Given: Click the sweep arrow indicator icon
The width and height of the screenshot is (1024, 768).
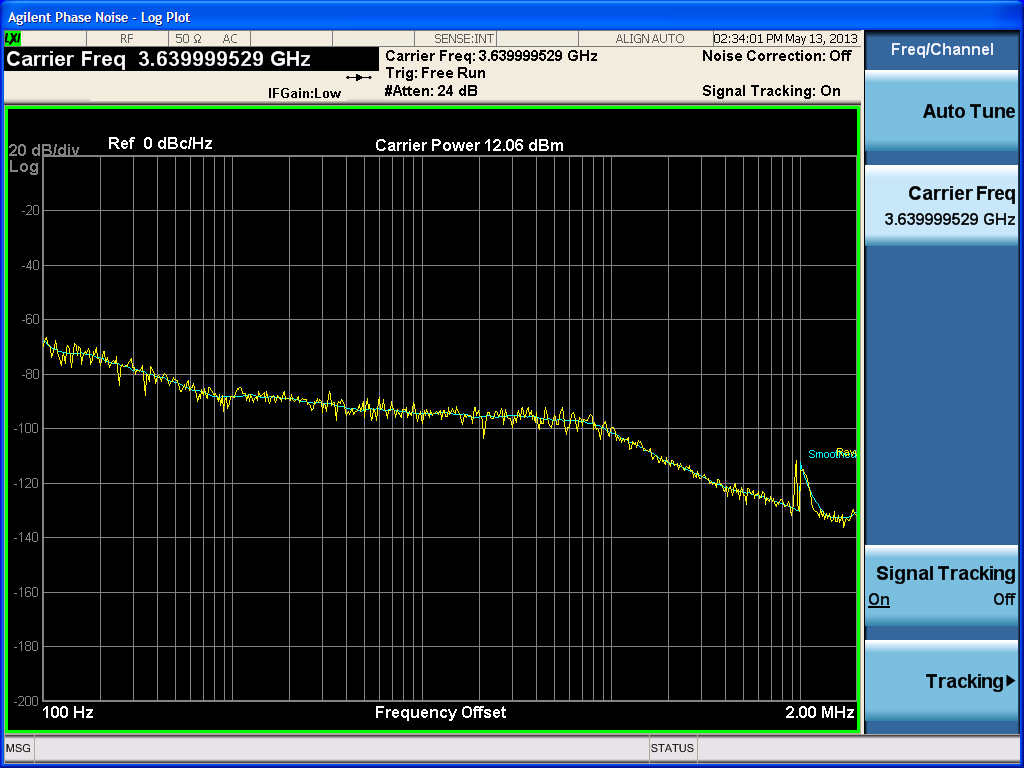Looking at the screenshot, I should click(359, 78).
